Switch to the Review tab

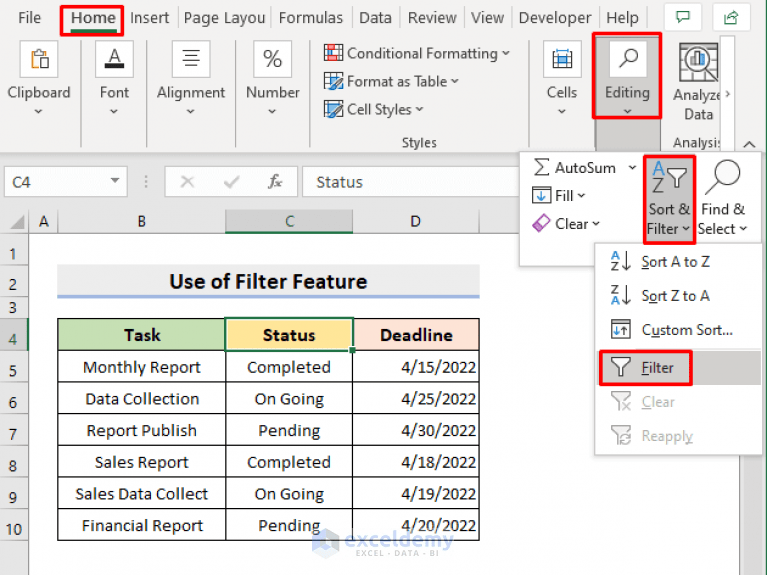pos(432,18)
